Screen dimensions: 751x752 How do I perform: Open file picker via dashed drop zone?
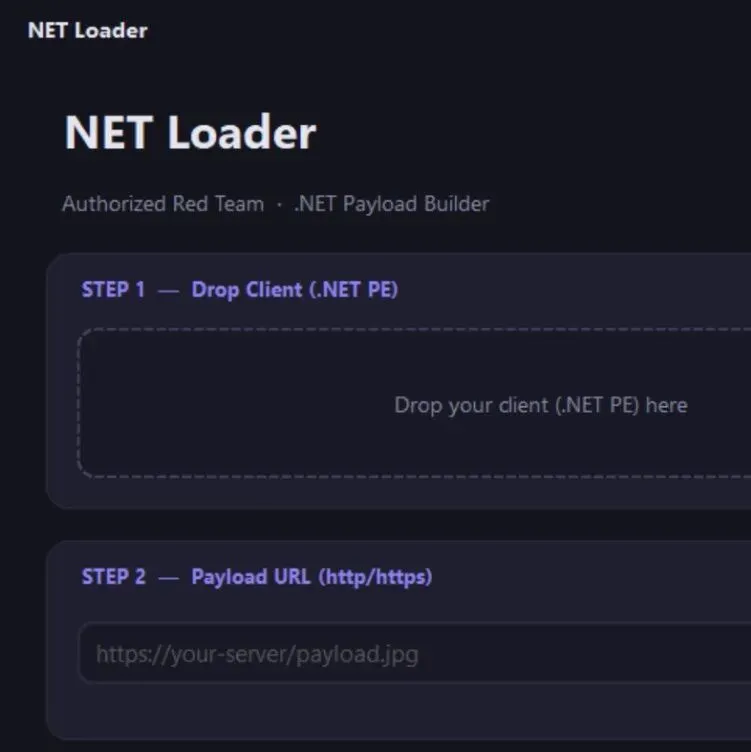[414, 403]
